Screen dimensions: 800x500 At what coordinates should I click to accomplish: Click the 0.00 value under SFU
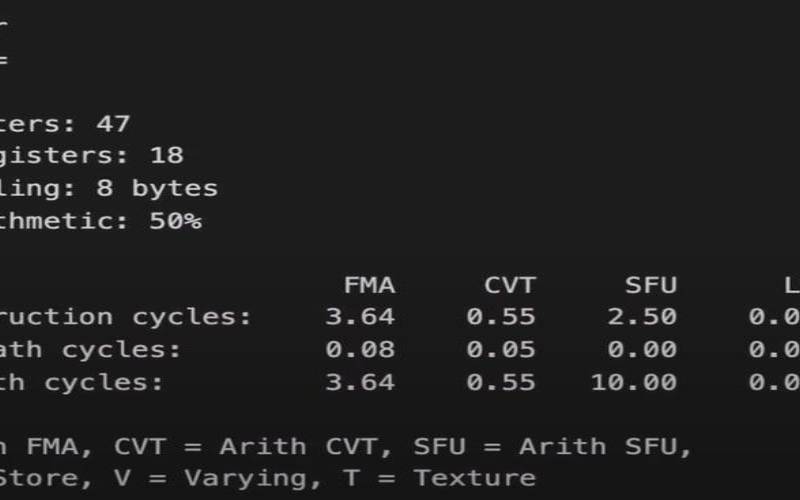tap(642, 349)
